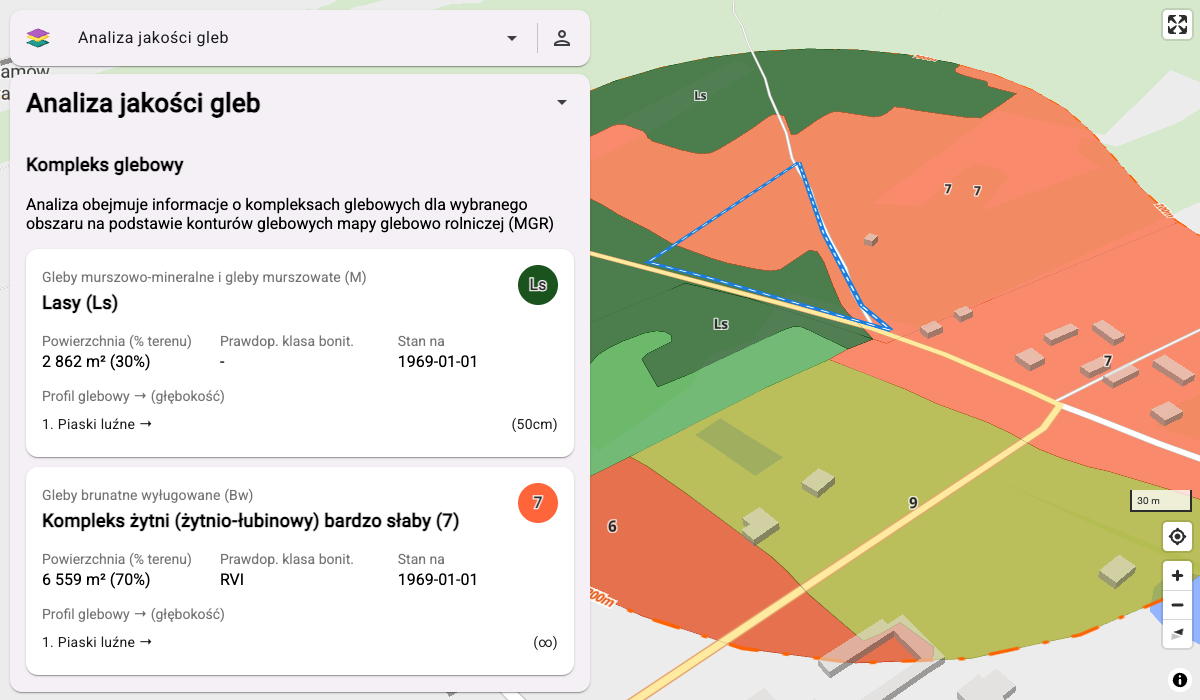Select 'Kompleks żytni (żytnio-łubinowy) bardzo słaby (7)' title
This screenshot has height=700, width=1200.
[x=251, y=520]
